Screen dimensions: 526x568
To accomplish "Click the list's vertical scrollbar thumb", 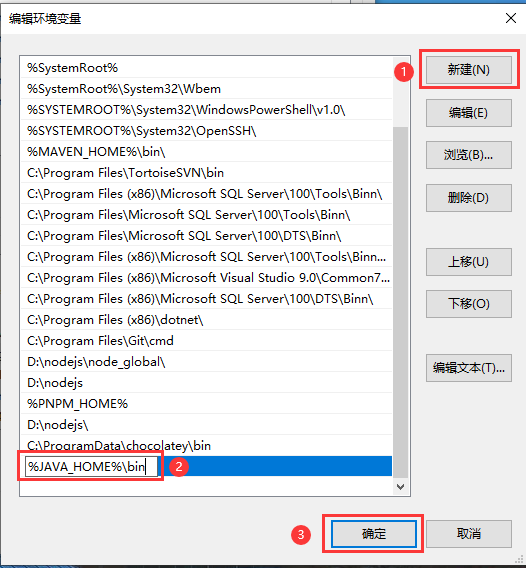I will (x=400, y=302).
